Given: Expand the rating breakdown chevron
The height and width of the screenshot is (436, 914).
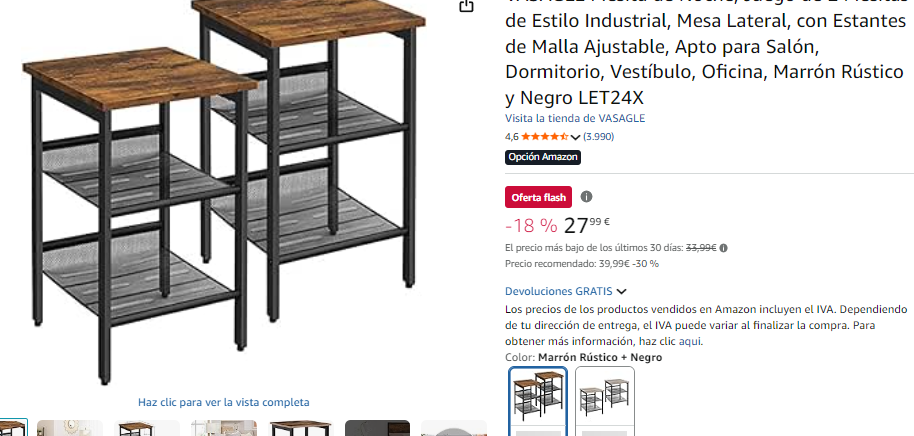Looking at the screenshot, I should (x=575, y=138).
